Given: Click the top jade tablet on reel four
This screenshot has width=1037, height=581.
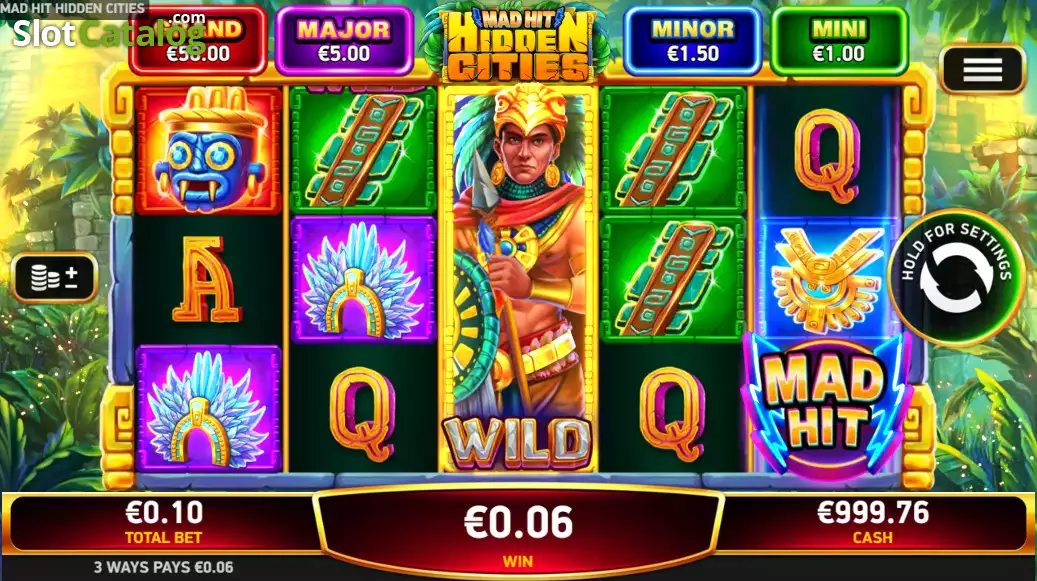Looking at the screenshot, I should [673, 151].
